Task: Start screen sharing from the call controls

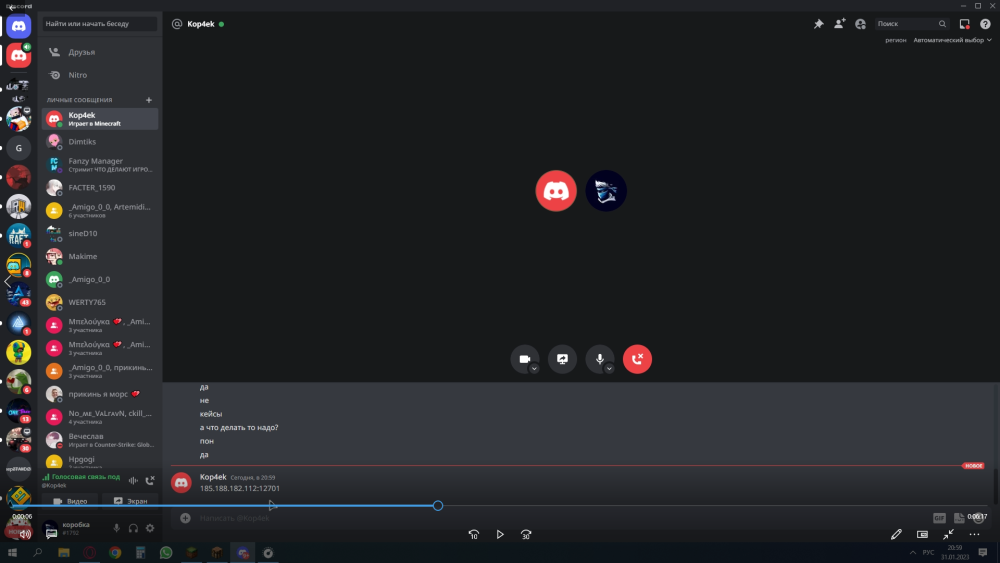Action: (x=562, y=359)
